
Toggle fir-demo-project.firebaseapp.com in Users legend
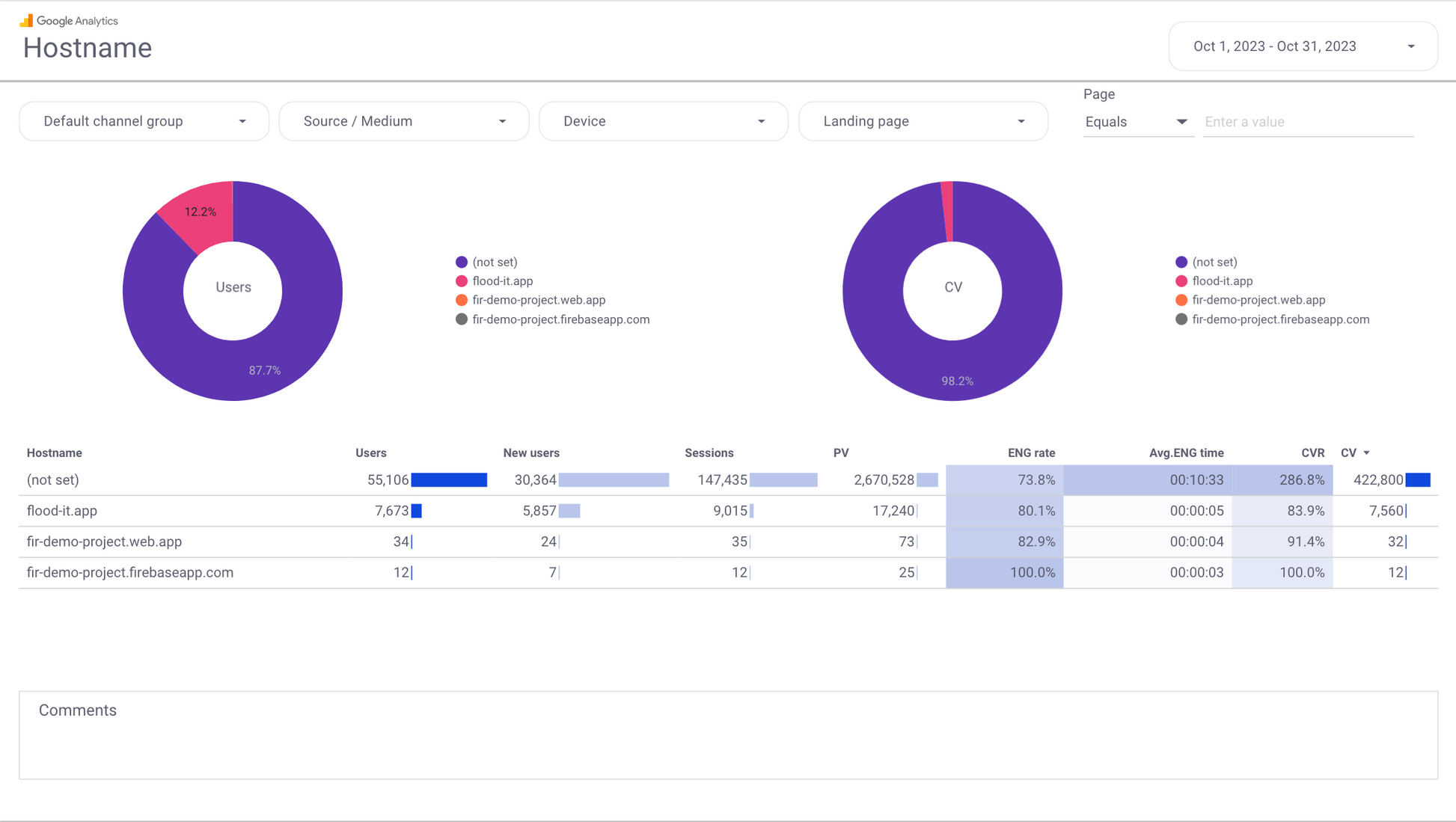point(560,319)
